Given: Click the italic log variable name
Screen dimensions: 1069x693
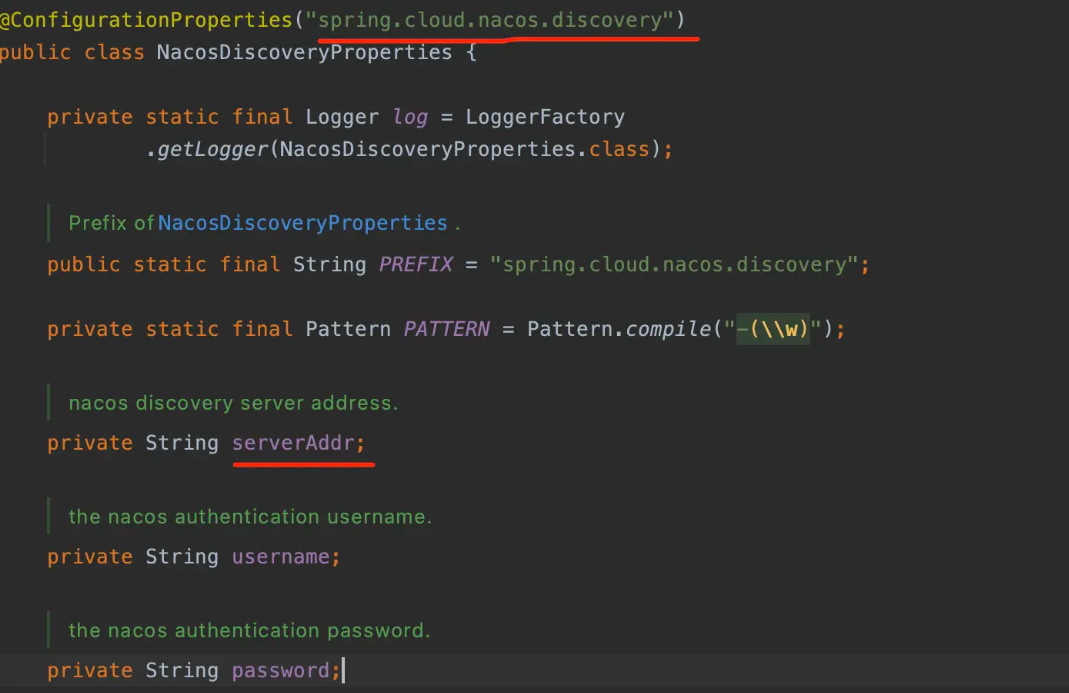Looking at the screenshot, I should 410,117.
